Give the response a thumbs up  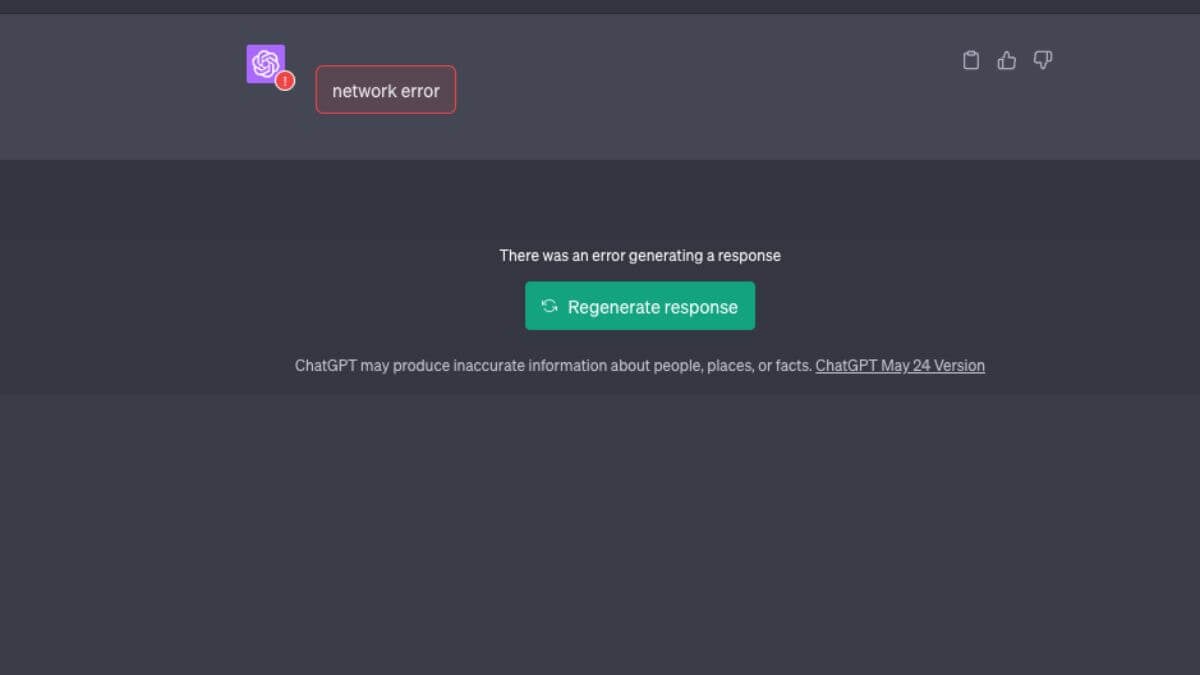coord(1007,61)
